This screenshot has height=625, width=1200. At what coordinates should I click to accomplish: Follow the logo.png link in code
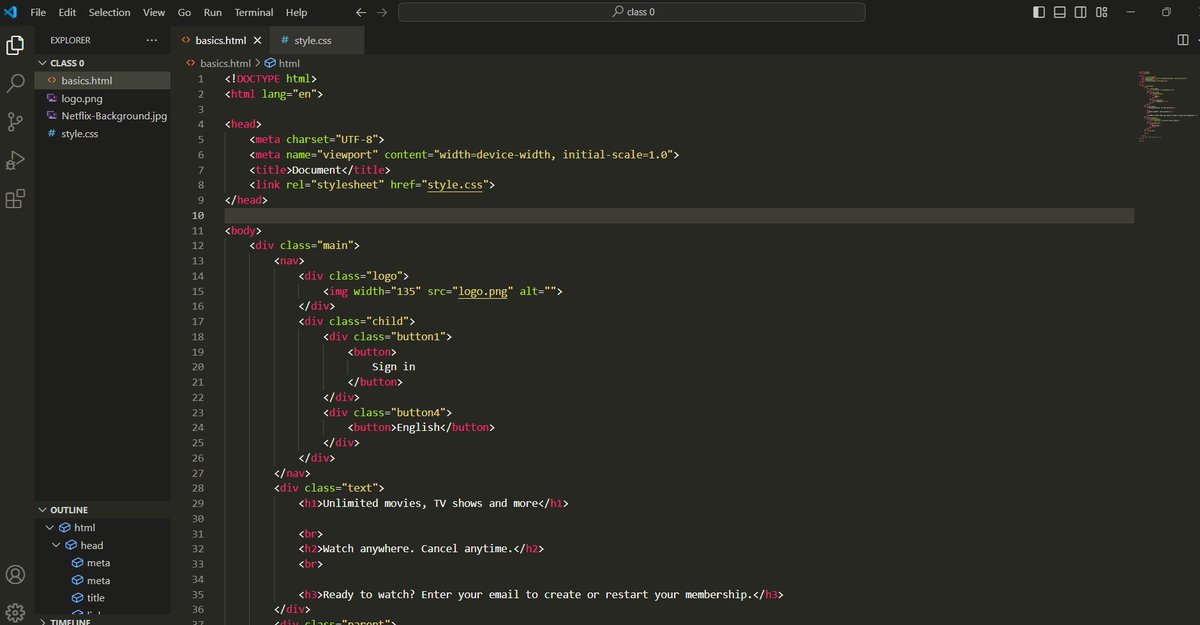point(483,291)
